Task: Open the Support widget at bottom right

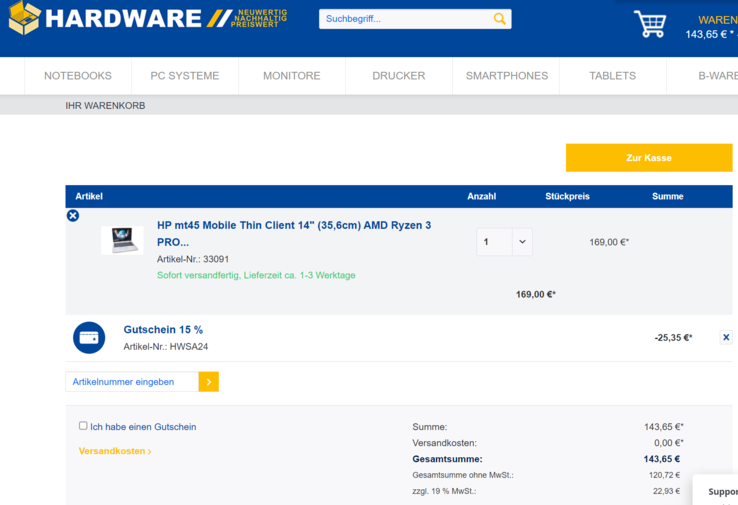Action: [x=716, y=490]
